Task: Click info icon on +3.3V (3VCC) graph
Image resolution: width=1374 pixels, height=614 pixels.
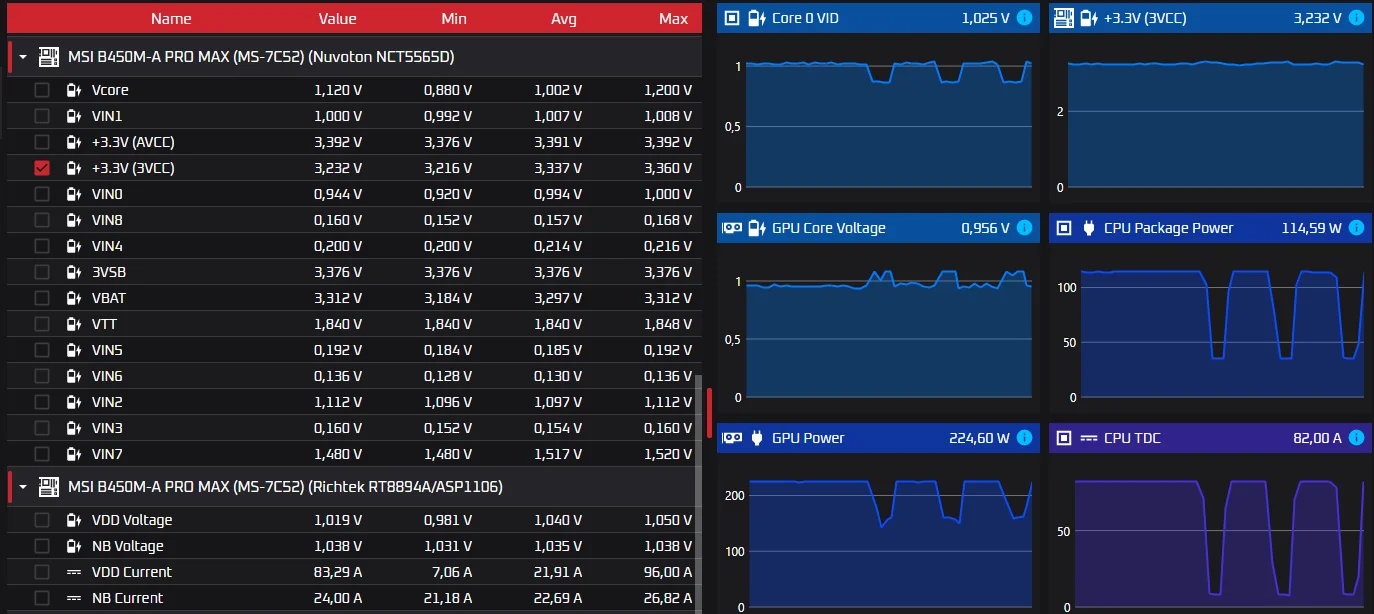Action: tap(1356, 18)
